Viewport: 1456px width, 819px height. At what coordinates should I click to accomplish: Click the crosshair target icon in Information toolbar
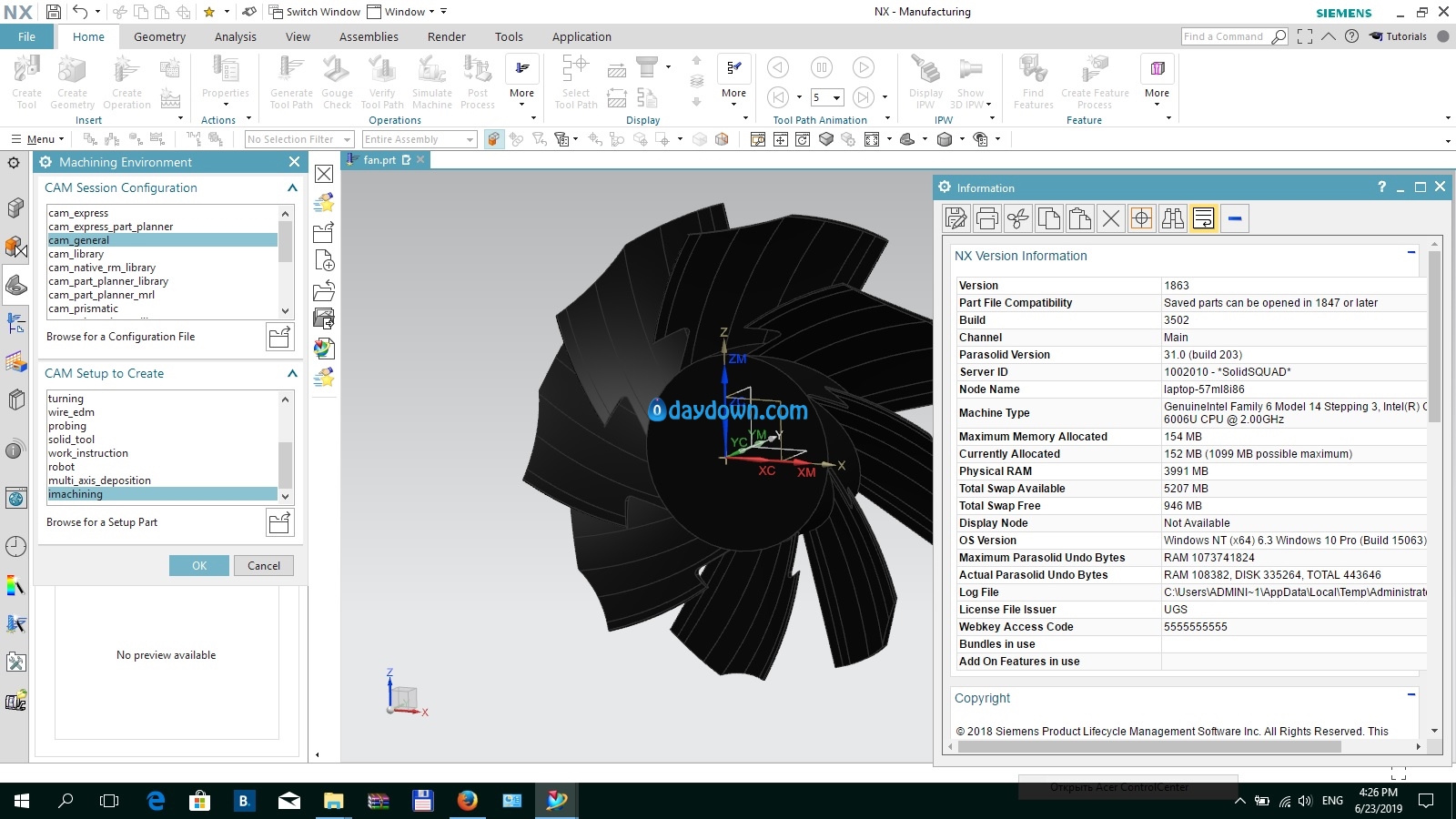pyautogui.click(x=1142, y=218)
